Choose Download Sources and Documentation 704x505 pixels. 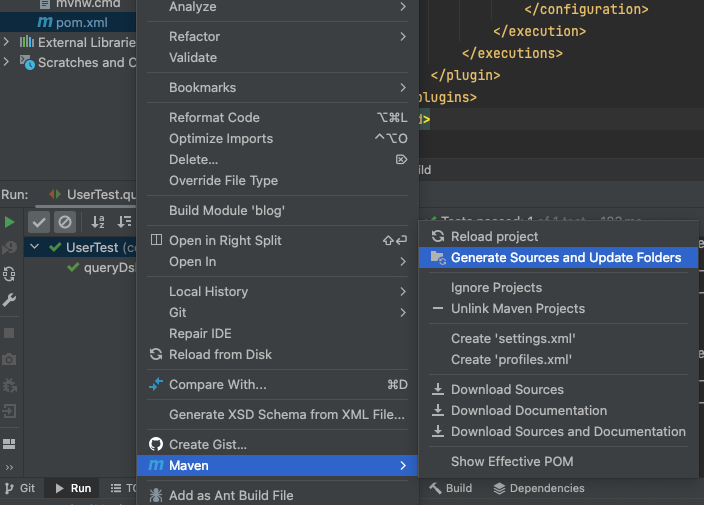click(x=558, y=432)
